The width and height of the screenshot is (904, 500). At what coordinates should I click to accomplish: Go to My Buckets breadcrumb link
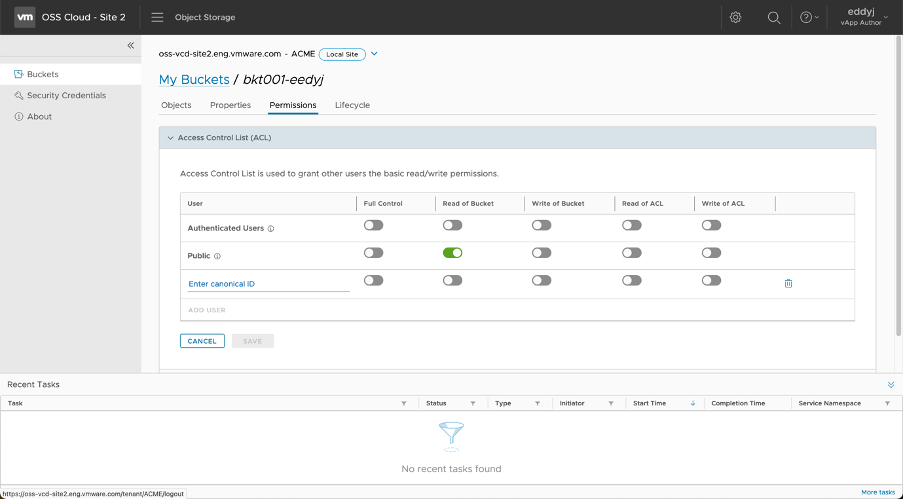pos(194,79)
